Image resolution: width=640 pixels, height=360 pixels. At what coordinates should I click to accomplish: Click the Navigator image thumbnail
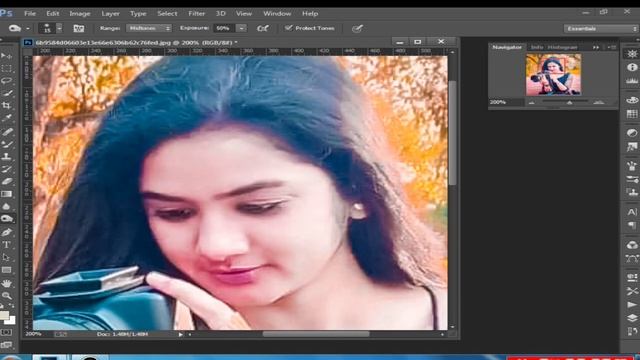553,75
